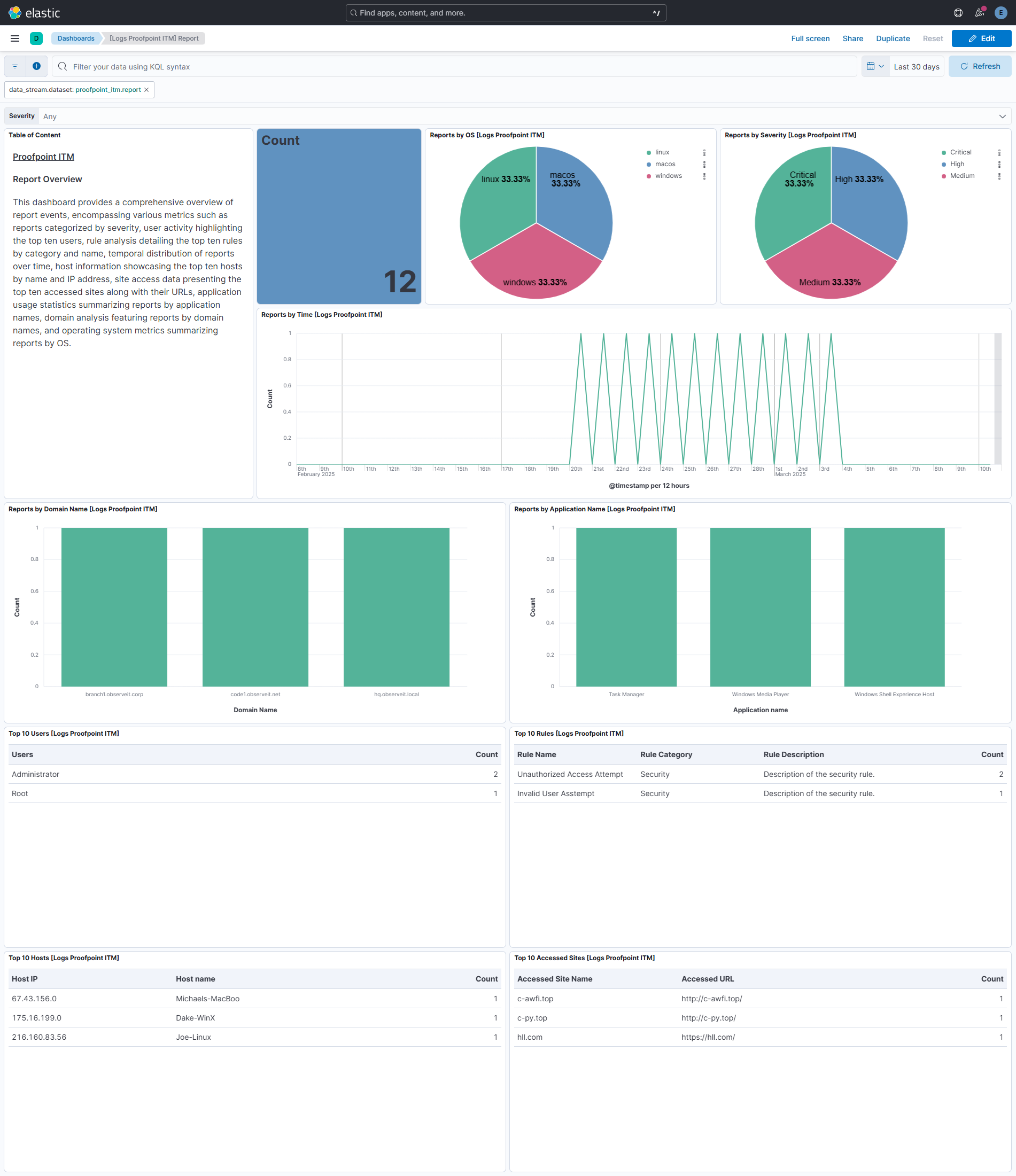
Task: Open options for linux legend item
Action: point(704,153)
